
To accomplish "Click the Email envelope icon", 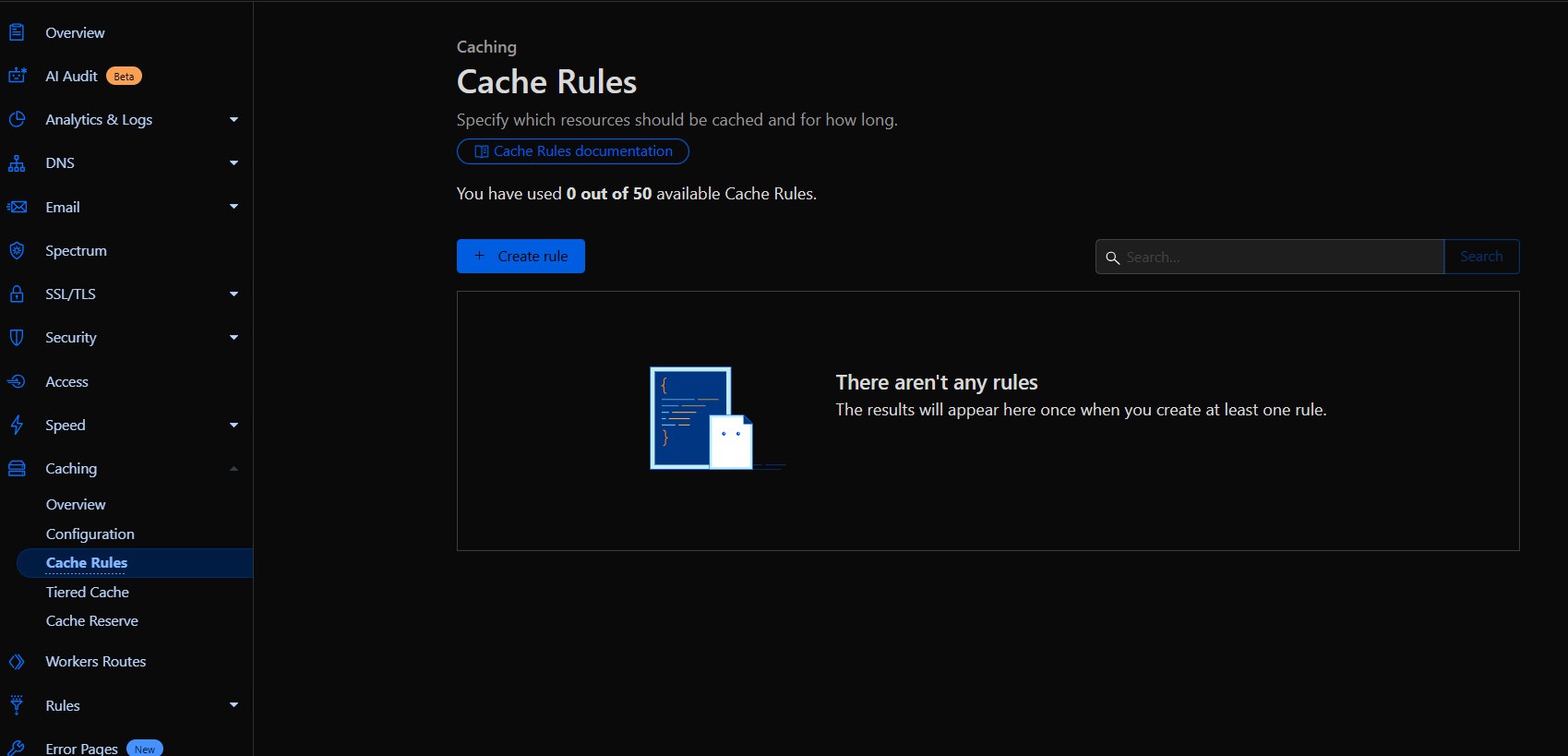I will tap(17, 207).
